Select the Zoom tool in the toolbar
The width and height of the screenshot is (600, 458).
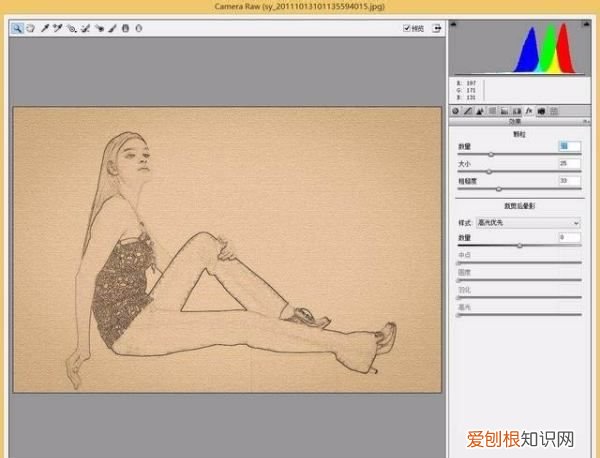point(17,28)
